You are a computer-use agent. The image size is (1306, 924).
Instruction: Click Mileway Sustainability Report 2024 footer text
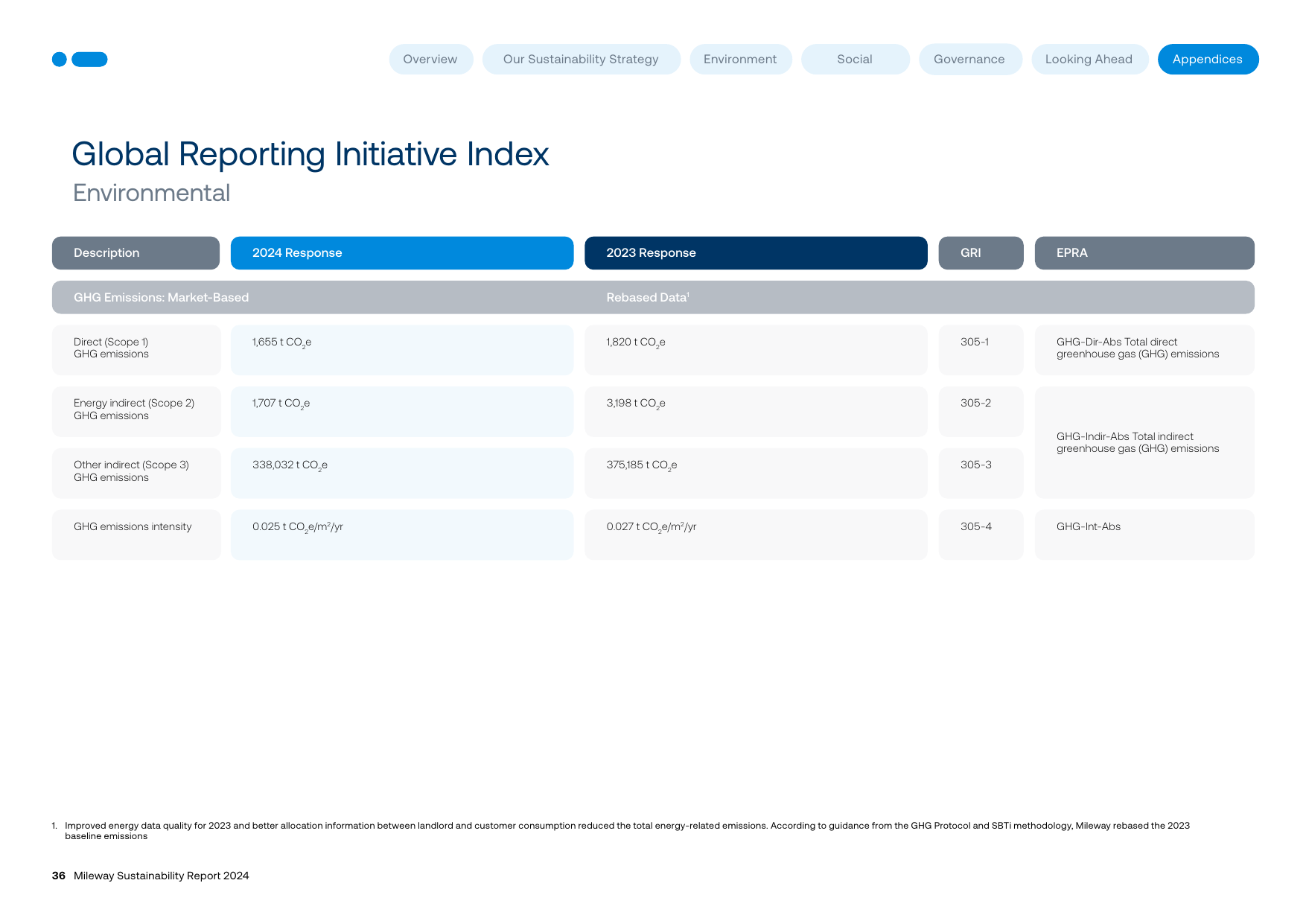(x=162, y=876)
